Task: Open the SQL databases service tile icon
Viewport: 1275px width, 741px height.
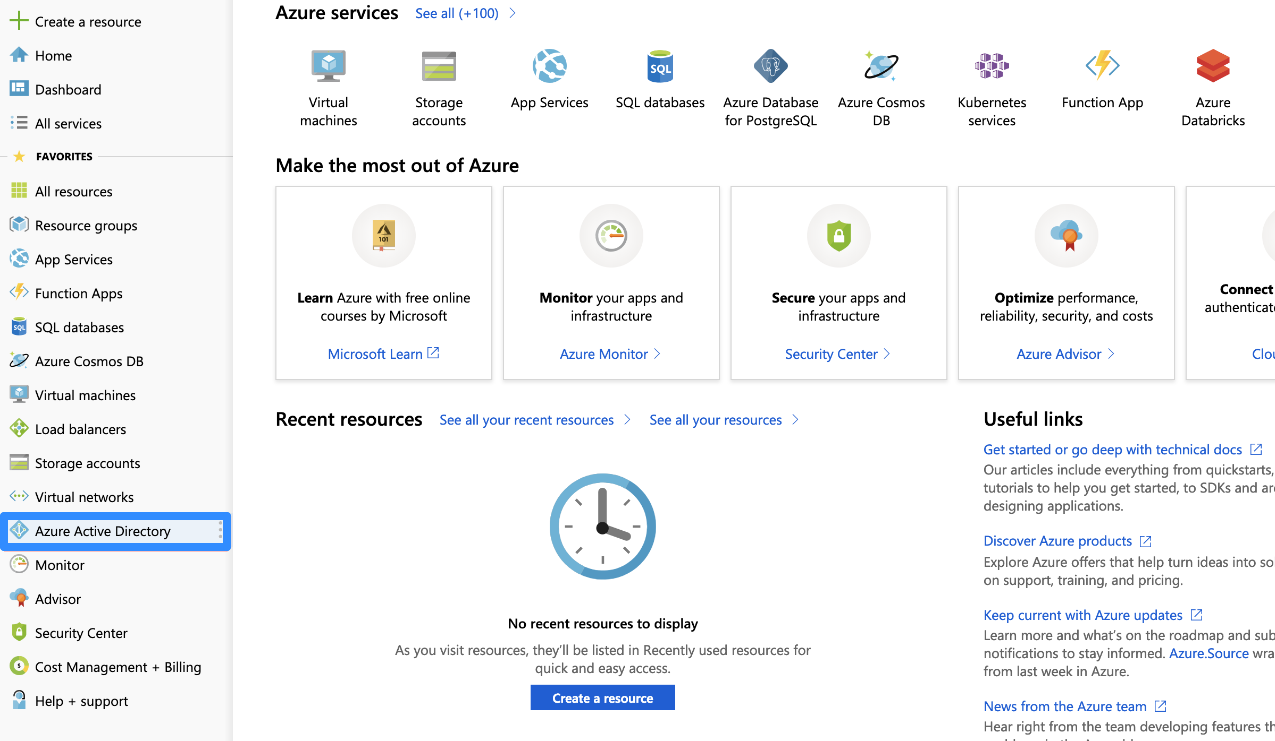Action: [660, 66]
